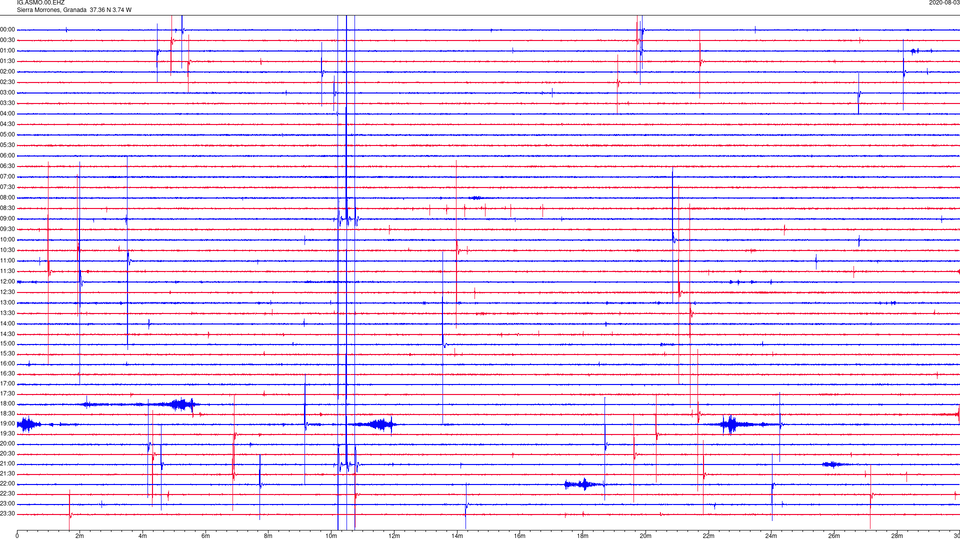Select the 11:00 time label
The height and width of the screenshot is (540, 960).
click(x=8, y=261)
